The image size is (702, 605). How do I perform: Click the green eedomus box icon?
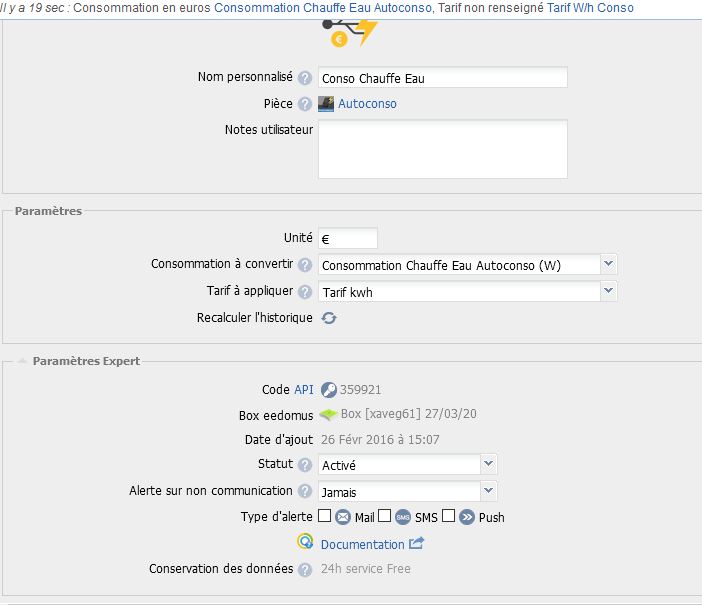(328, 415)
